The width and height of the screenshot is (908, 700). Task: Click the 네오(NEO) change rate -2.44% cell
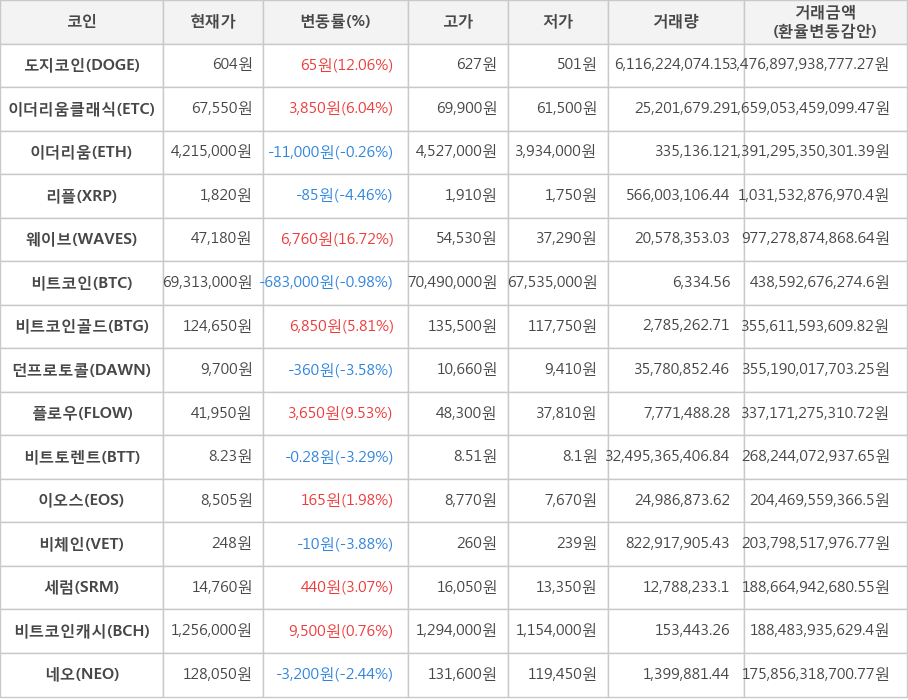[x=334, y=674]
